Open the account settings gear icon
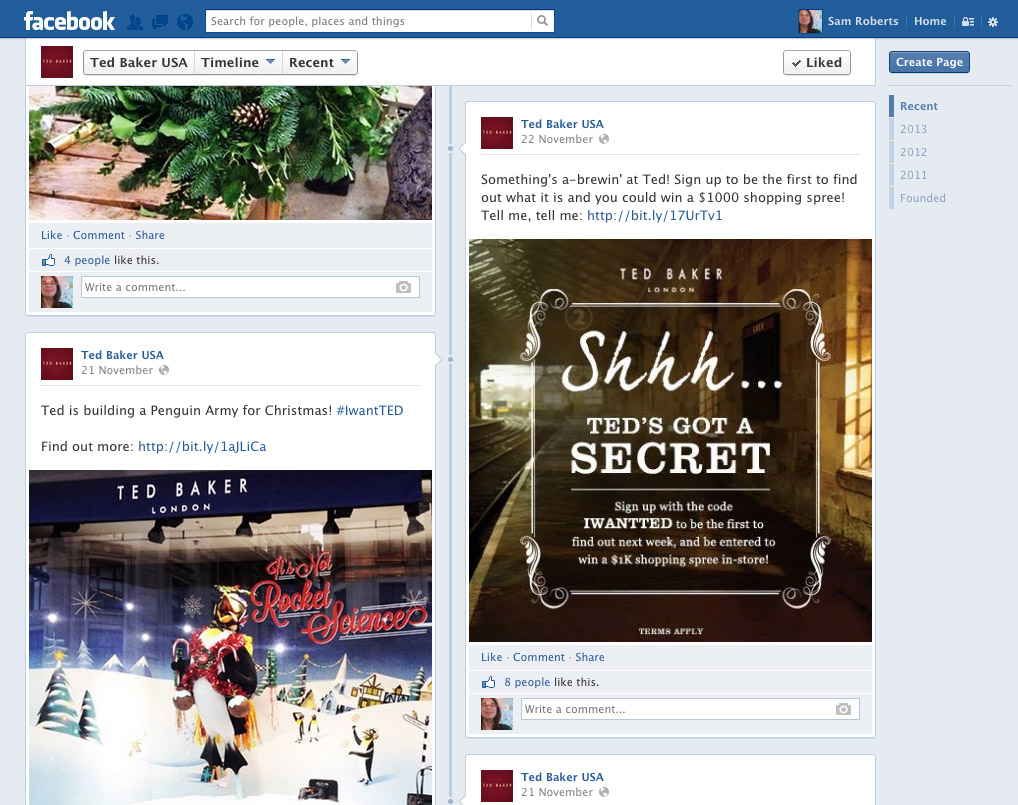Screen dimensions: 1018x805 pyautogui.click(x=992, y=21)
